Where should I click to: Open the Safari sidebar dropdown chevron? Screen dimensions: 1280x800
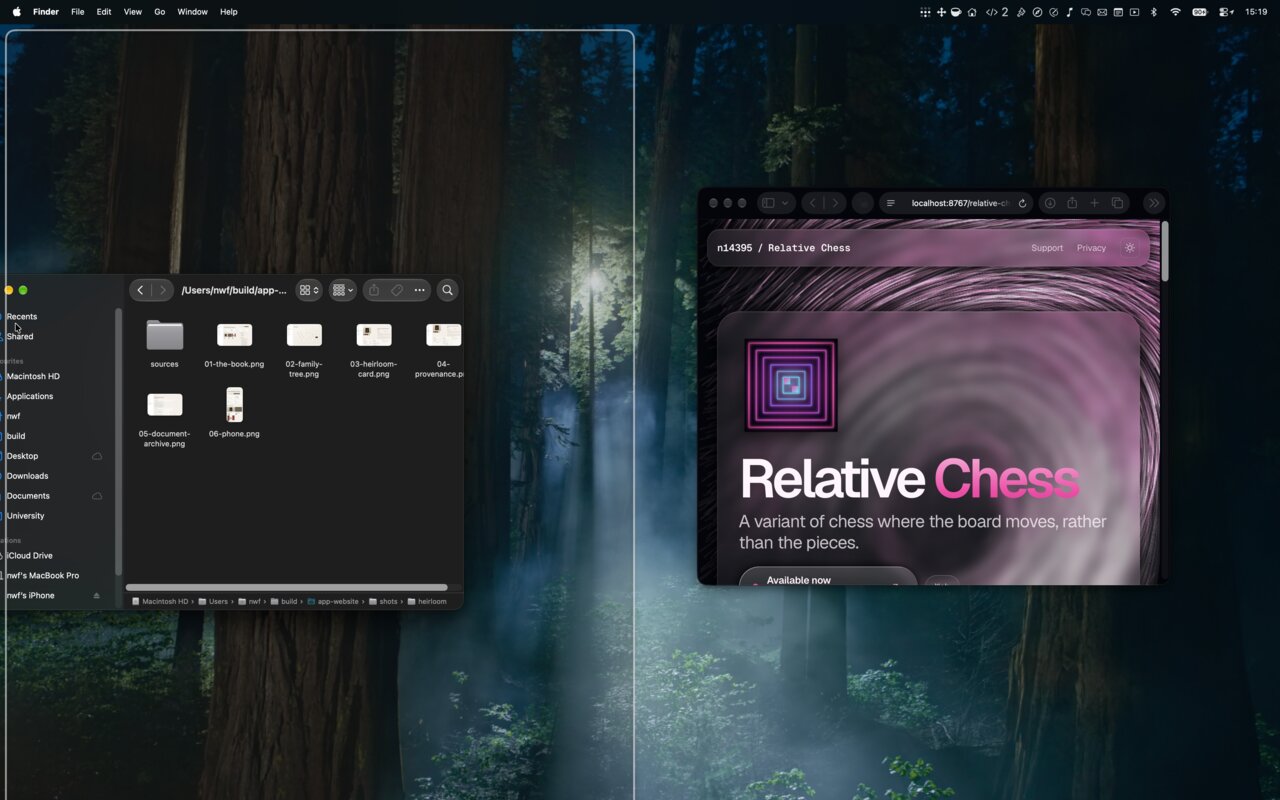786,203
